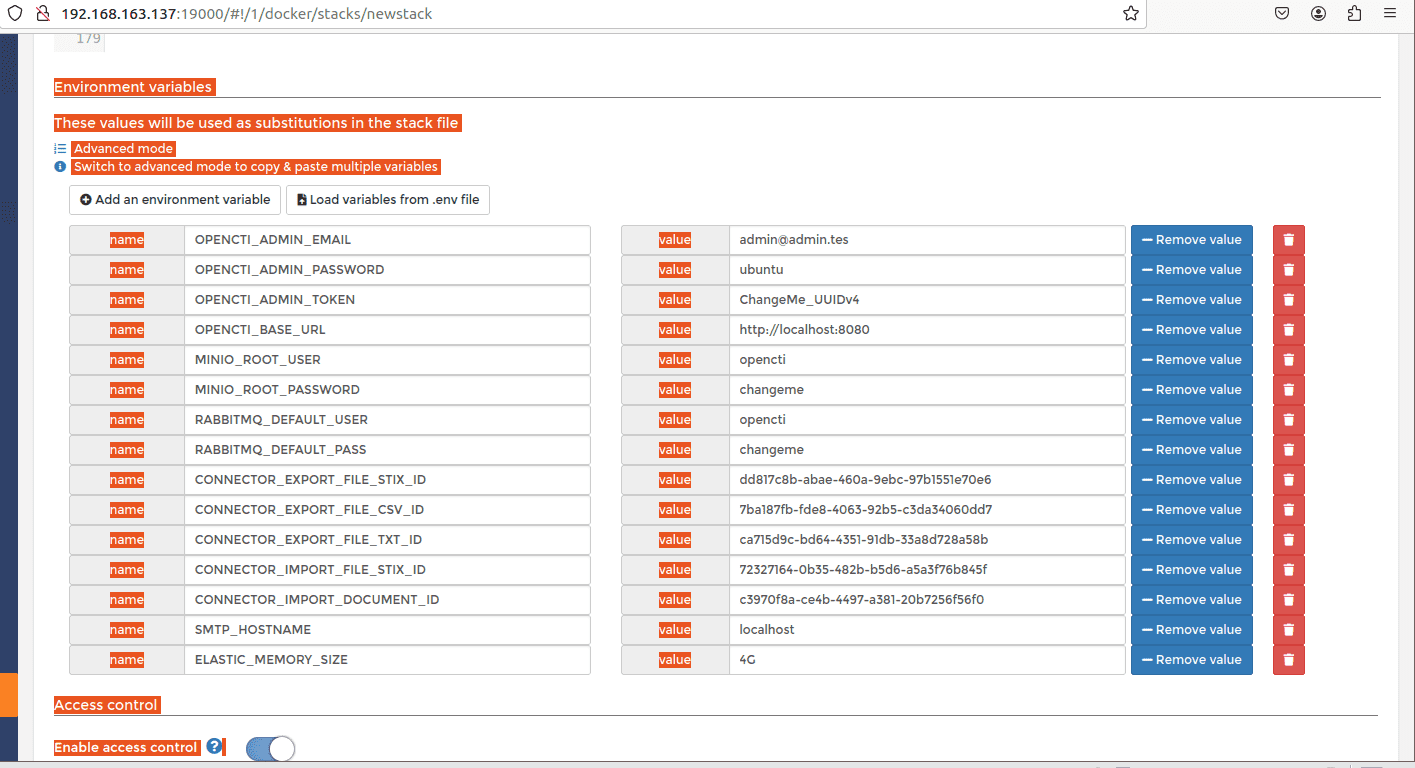Delete the OPENCTI_ADMIN_EMAIL variable with trash icon

[x=1288, y=240]
